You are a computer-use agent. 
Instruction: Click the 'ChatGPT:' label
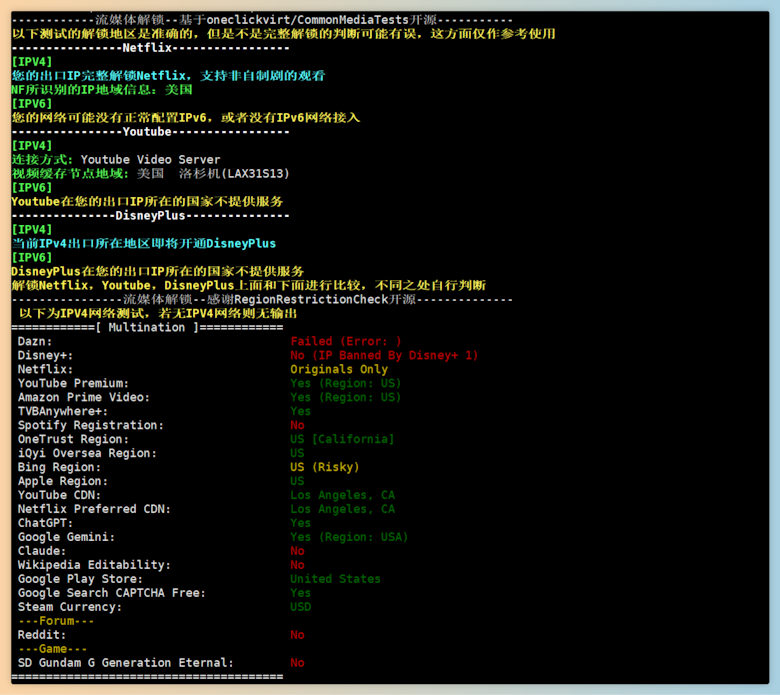(45, 523)
